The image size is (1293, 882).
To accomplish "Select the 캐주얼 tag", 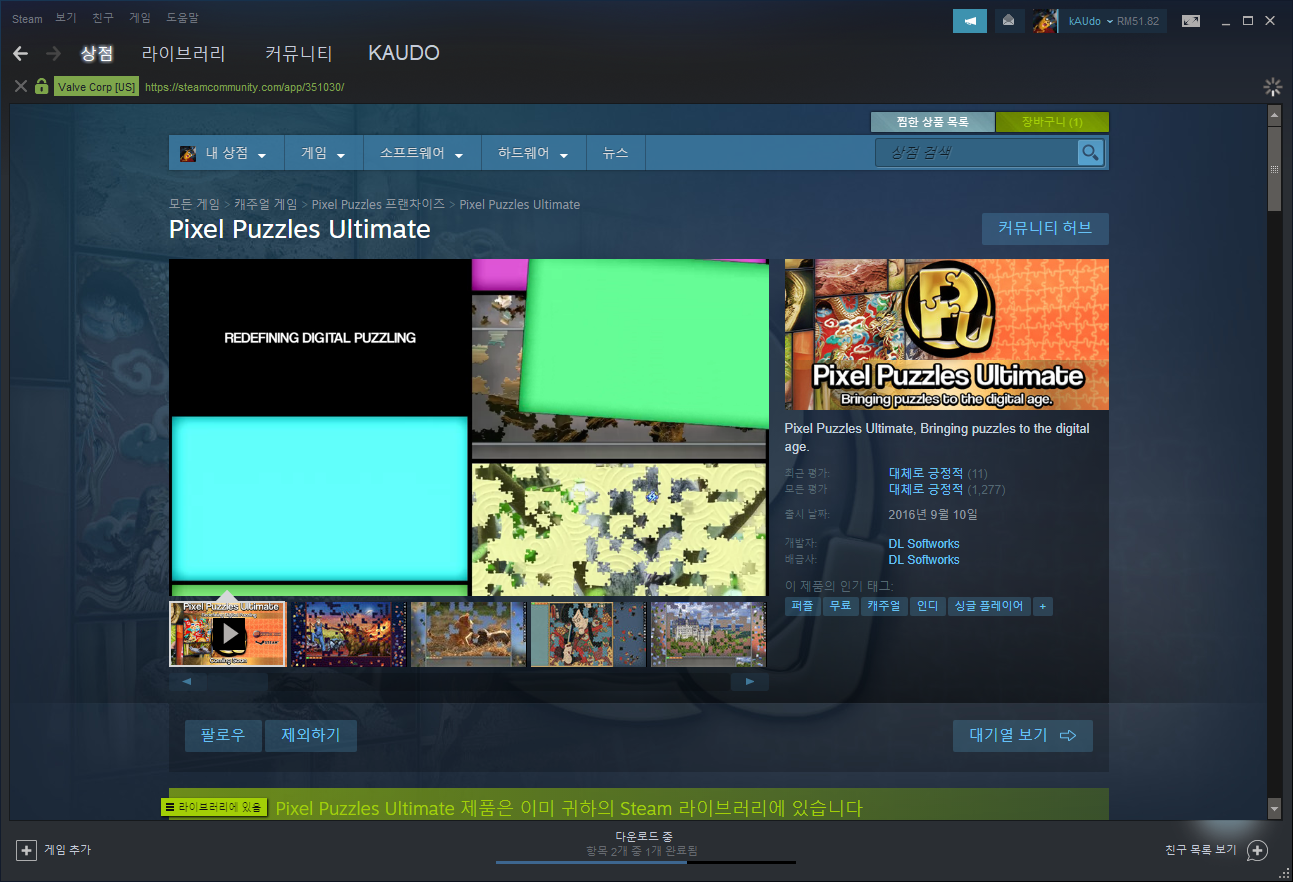I will coord(884,606).
